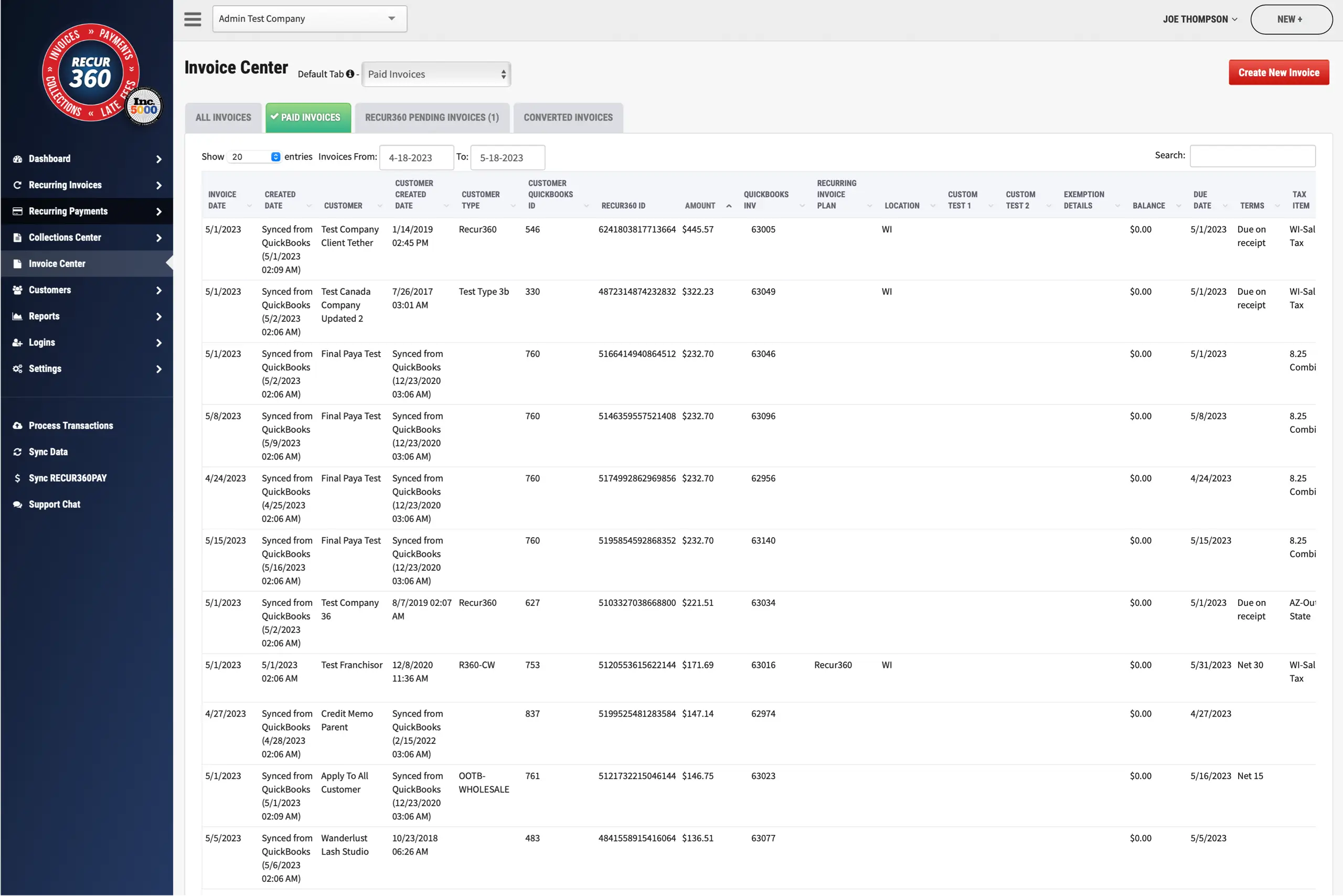Click the Invoice Center file icon

[x=18, y=264]
